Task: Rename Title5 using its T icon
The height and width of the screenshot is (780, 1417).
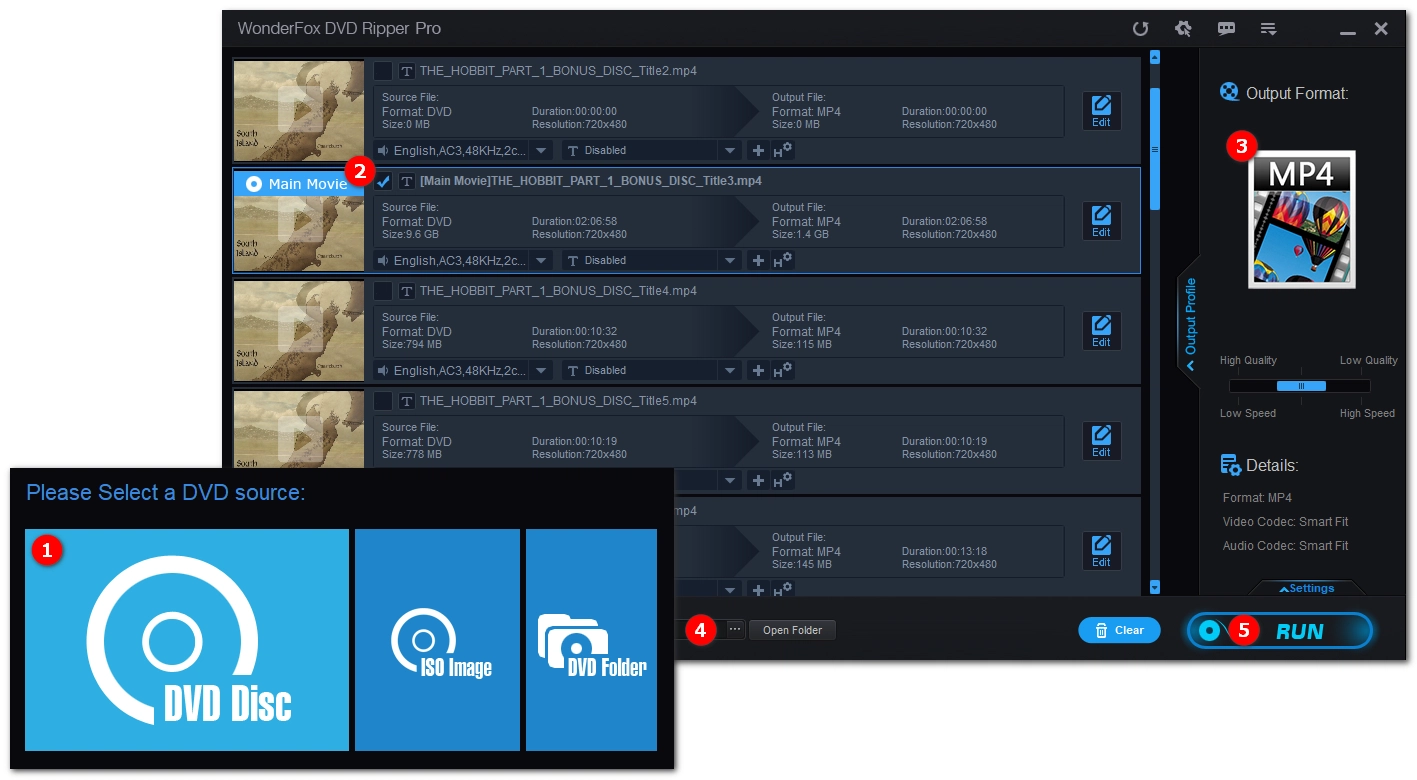Action: 407,401
